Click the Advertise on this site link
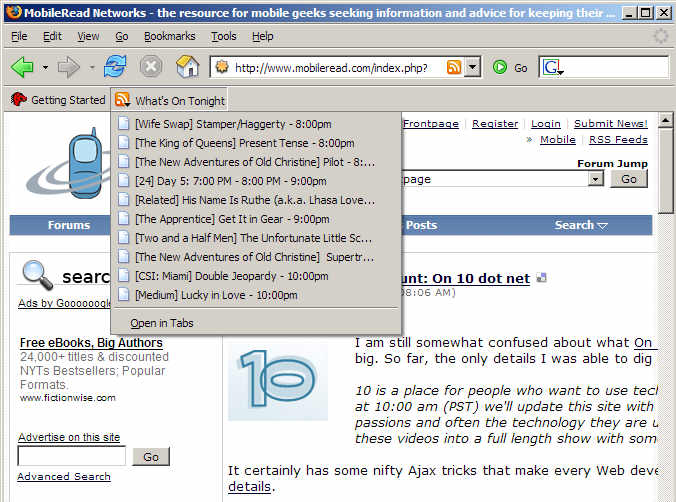This screenshot has width=676, height=502. tap(69, 437)
